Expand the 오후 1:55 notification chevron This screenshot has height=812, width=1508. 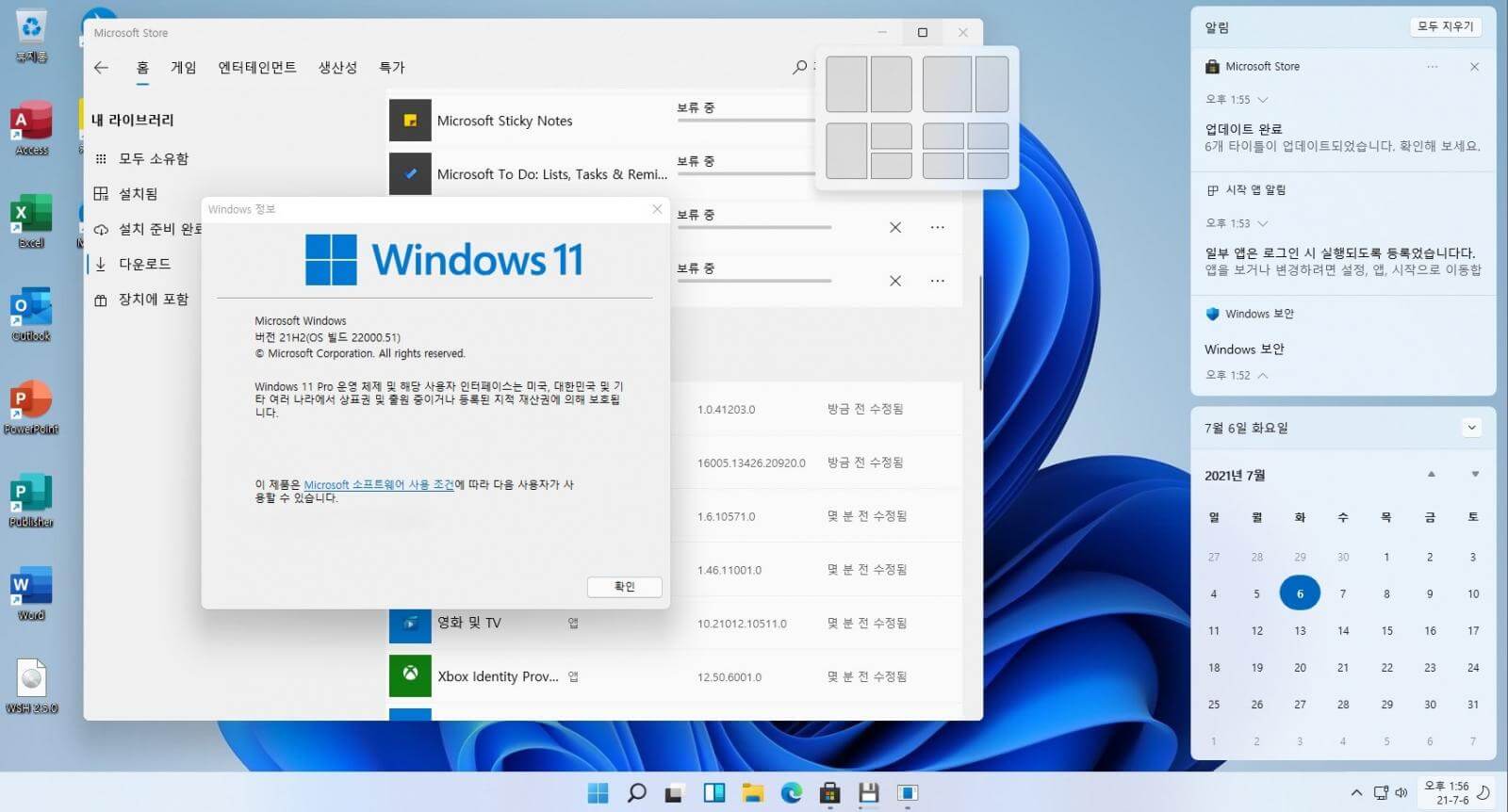tap(1263, 100)
